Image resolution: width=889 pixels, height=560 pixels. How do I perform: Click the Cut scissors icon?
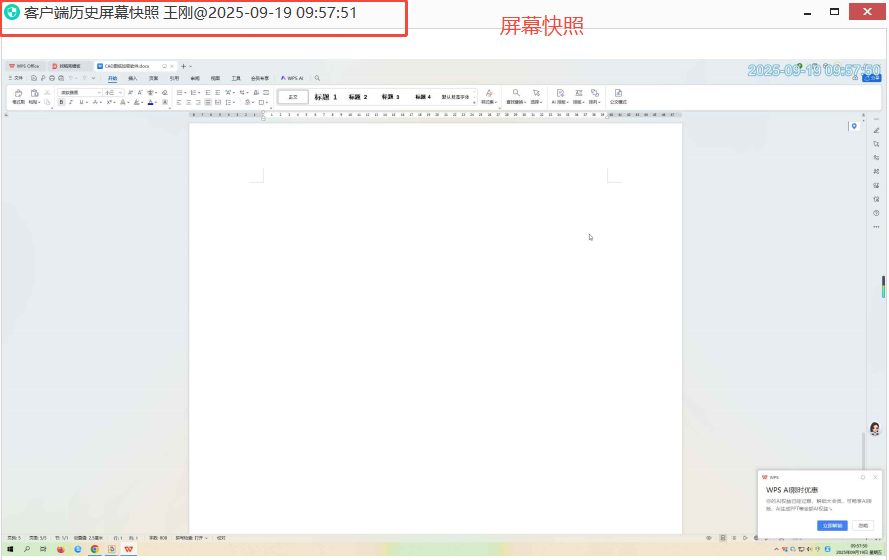click(47, 92)
